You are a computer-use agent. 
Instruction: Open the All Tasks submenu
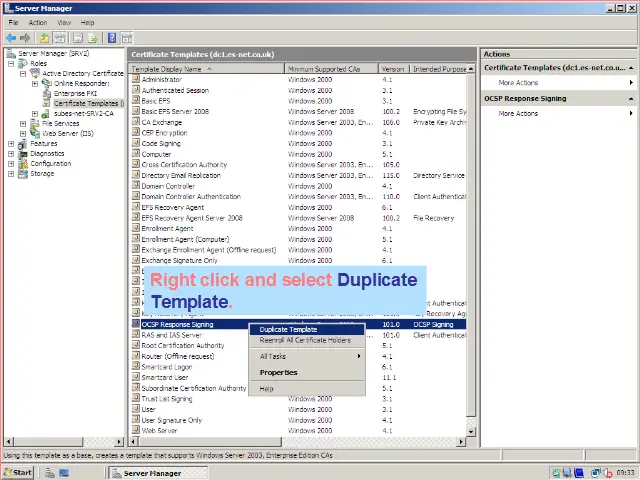307,356
